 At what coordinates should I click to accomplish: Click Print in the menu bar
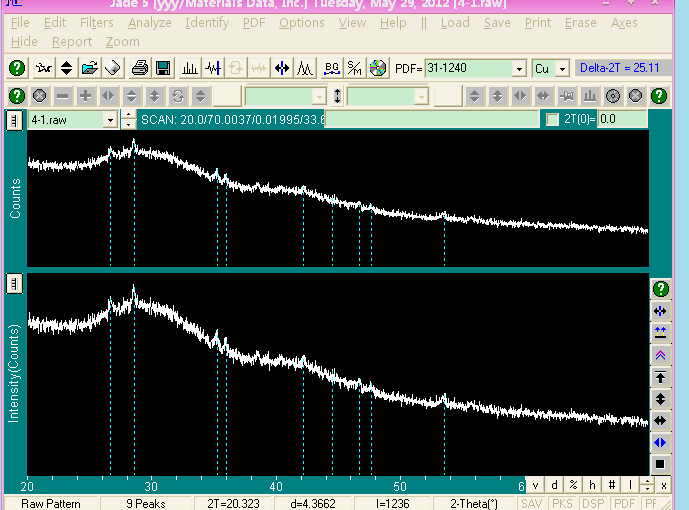pos(538,23)
